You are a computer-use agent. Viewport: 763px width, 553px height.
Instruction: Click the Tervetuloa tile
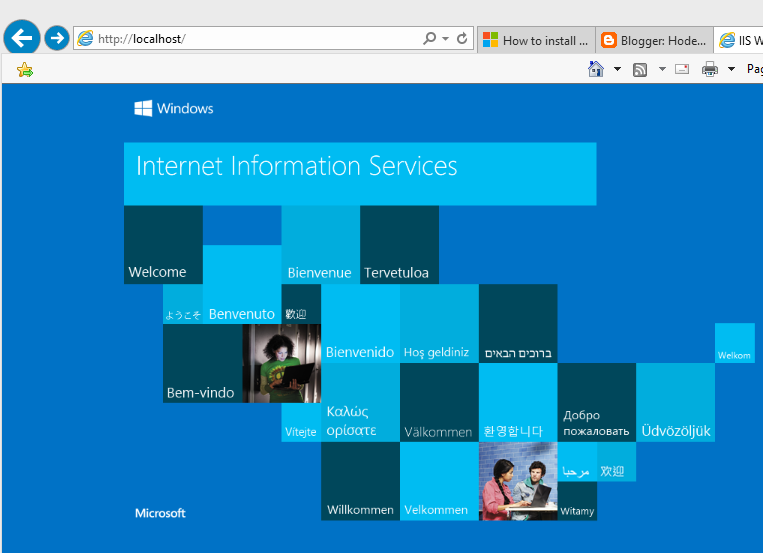tap(400, 245)
